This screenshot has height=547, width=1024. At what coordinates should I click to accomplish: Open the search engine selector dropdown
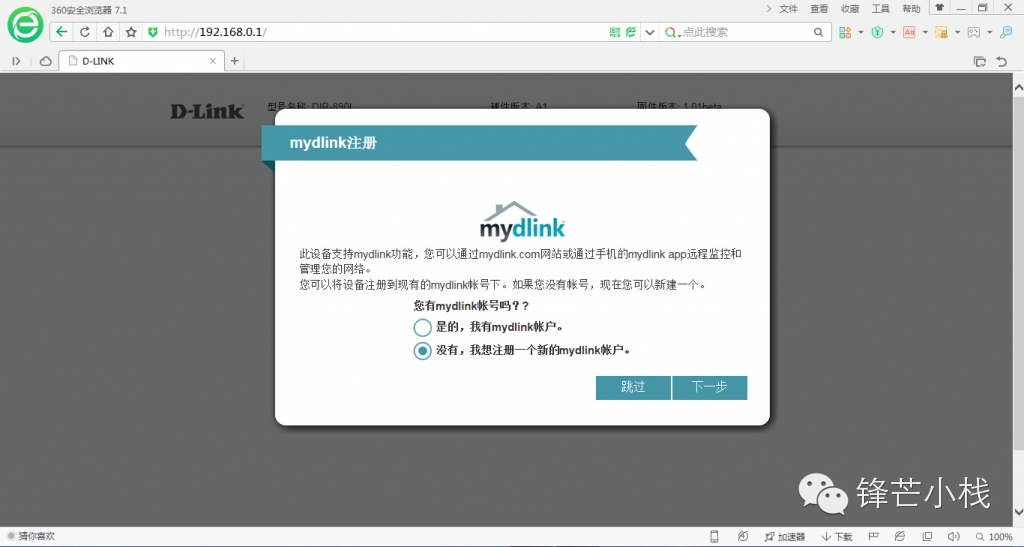click(672, 32)
